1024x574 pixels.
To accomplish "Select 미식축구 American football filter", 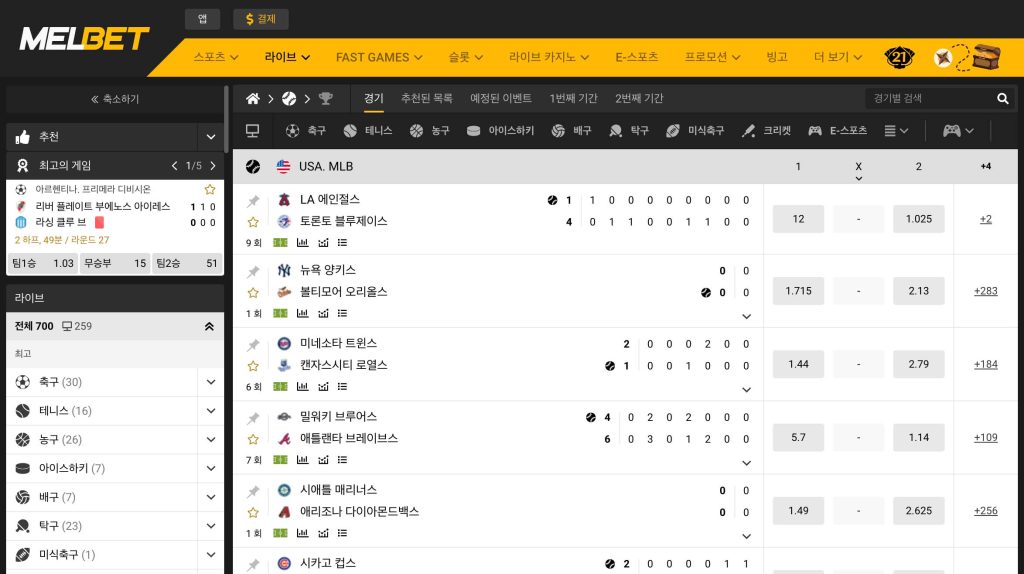I will tap(695, 131).
